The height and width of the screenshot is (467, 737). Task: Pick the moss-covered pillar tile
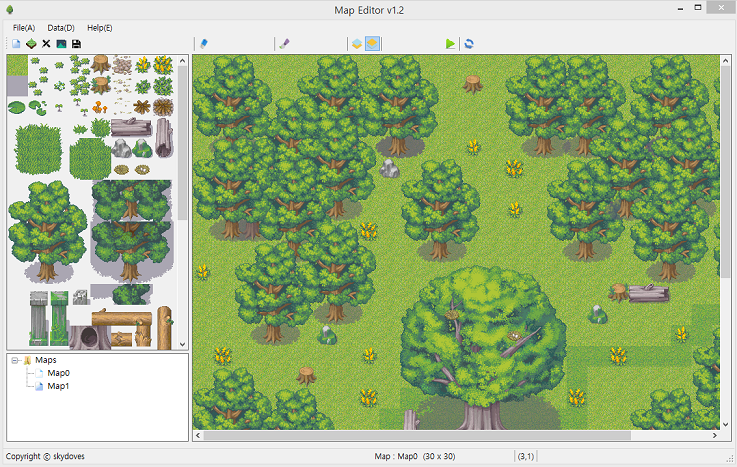tap(59, 318)
